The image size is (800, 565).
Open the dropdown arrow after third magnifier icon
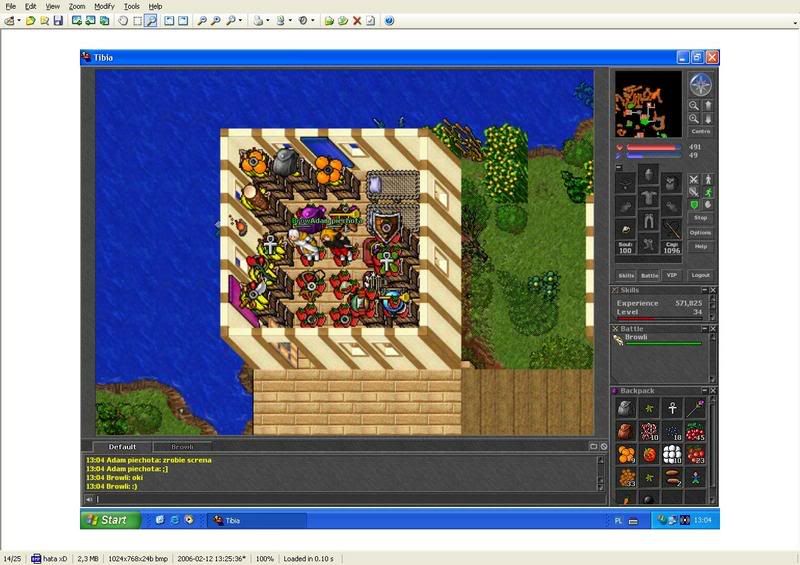click(240, 21)
